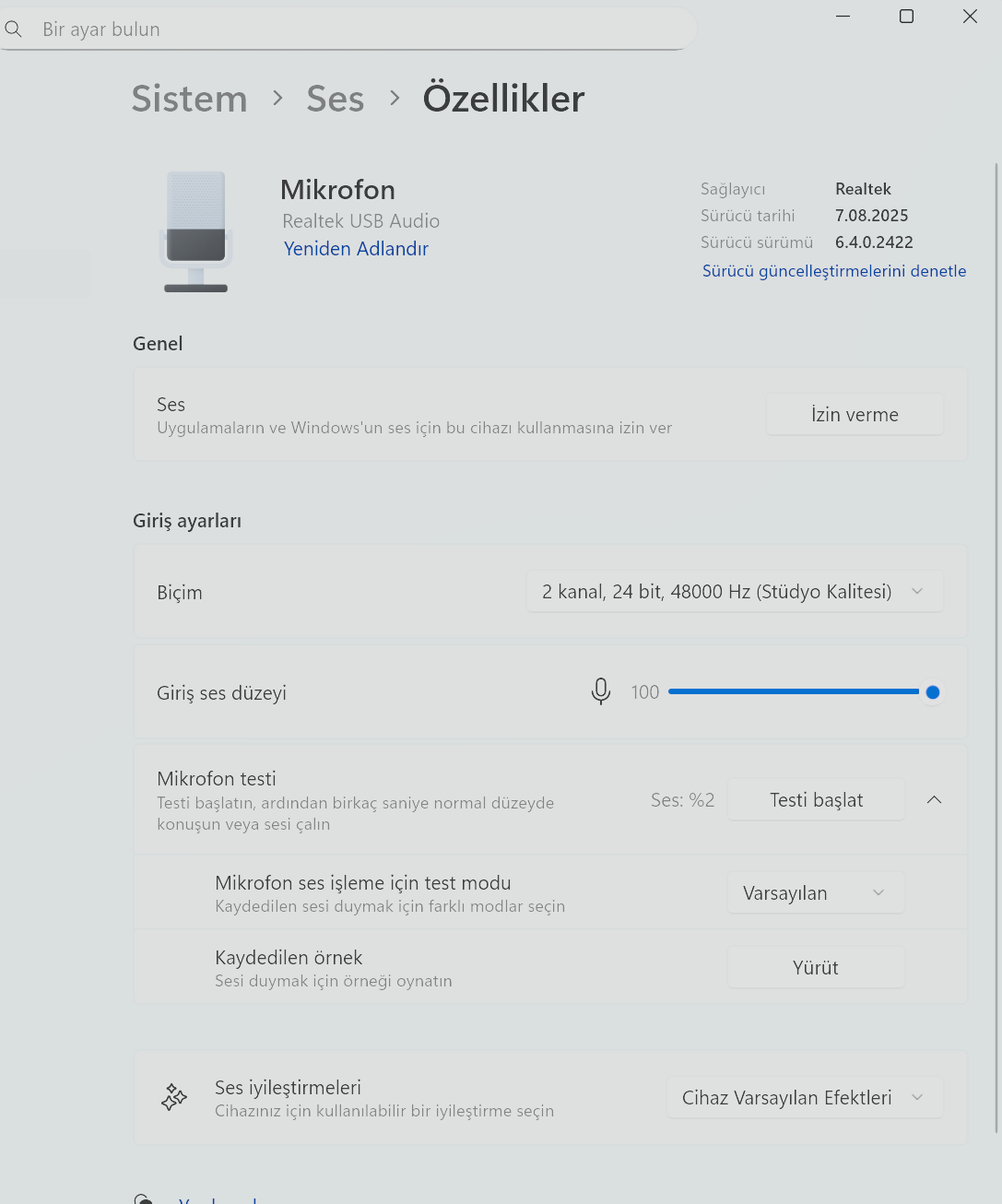Open Sürücü güncelleştirmelerini denetle link
Screen dimensions: 1002x1204
pyautogui.click(x=833, y=271)
